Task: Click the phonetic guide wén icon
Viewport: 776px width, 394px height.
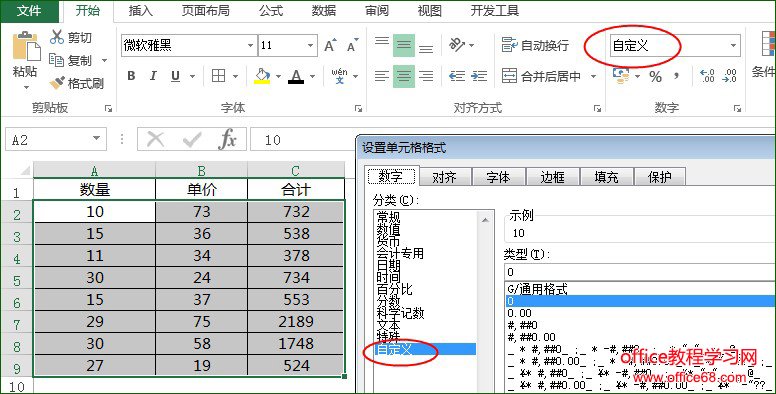Action: coord(340,76)
